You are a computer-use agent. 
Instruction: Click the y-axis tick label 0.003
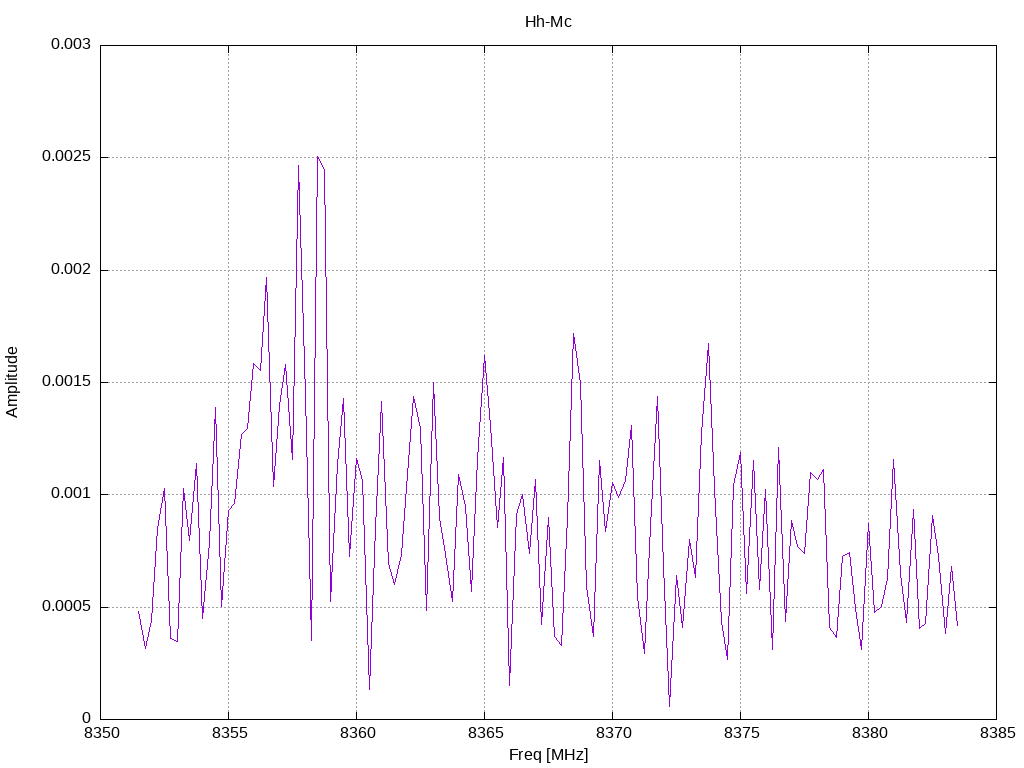[x=71, y=44]
